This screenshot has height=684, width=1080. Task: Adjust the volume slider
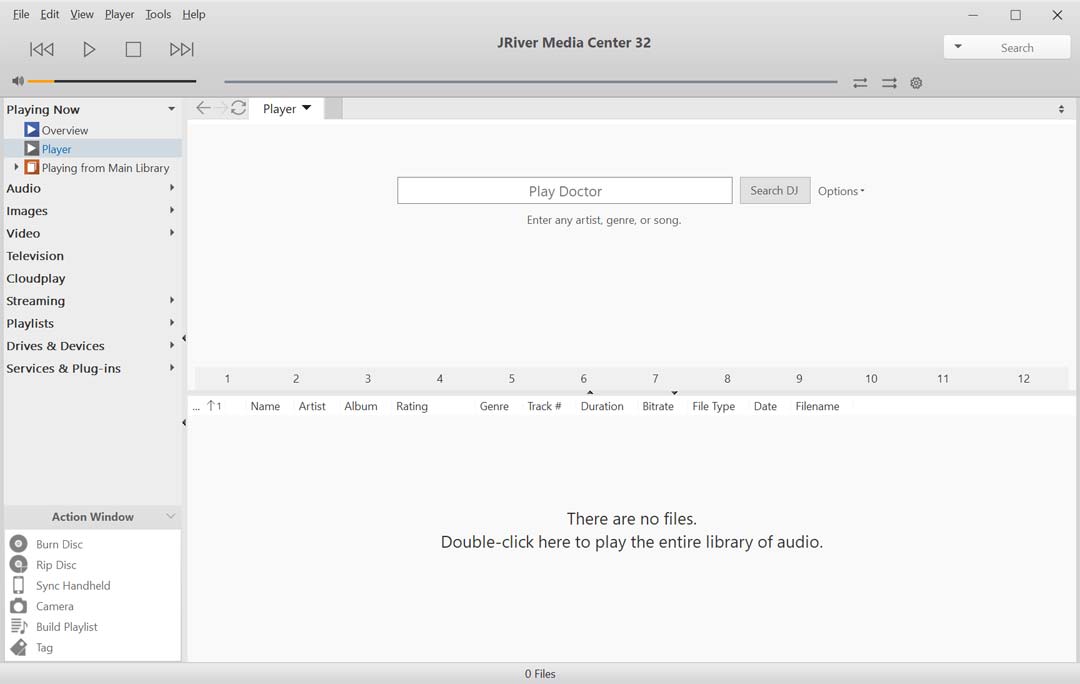(x=112, y=81)
